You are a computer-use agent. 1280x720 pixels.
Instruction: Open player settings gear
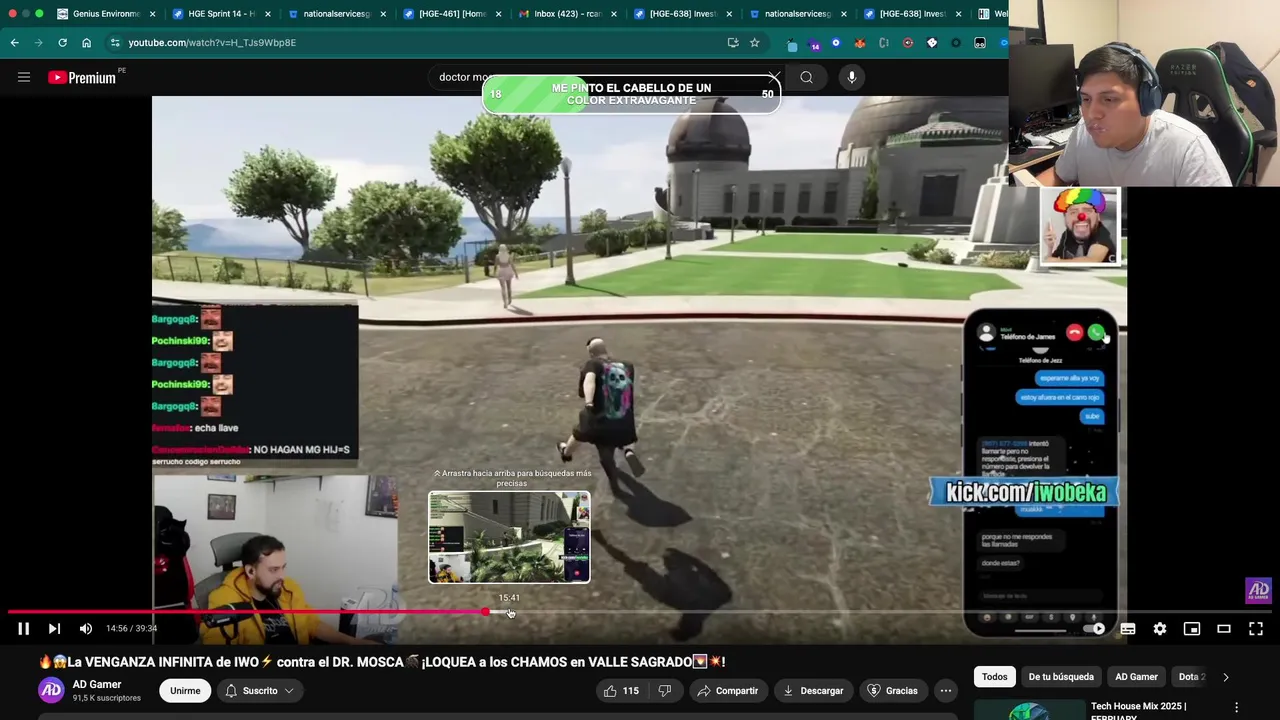[x=1160, y=629]
